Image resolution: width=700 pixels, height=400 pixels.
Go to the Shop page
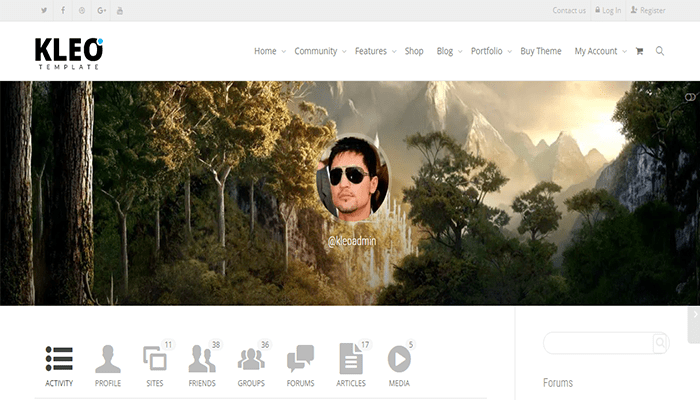[x=414, y=51]
